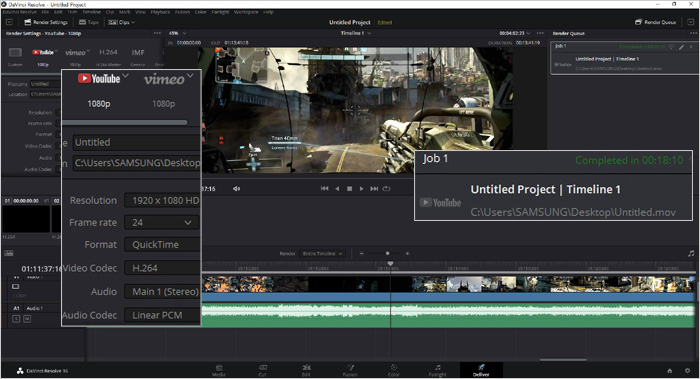Open the Render Queue toolbar button
The image size is (700, 379).
point(655,22)
